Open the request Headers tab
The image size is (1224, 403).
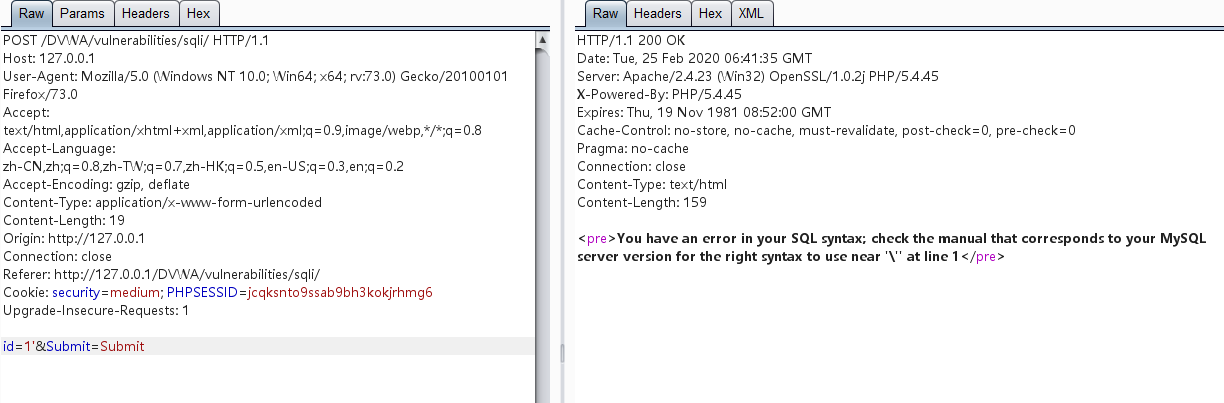click(148, 14)
